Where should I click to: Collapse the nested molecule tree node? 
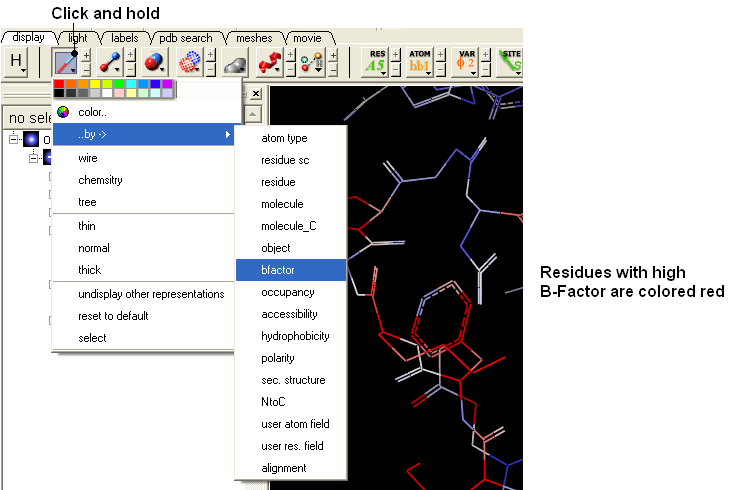tap(33, 158)
